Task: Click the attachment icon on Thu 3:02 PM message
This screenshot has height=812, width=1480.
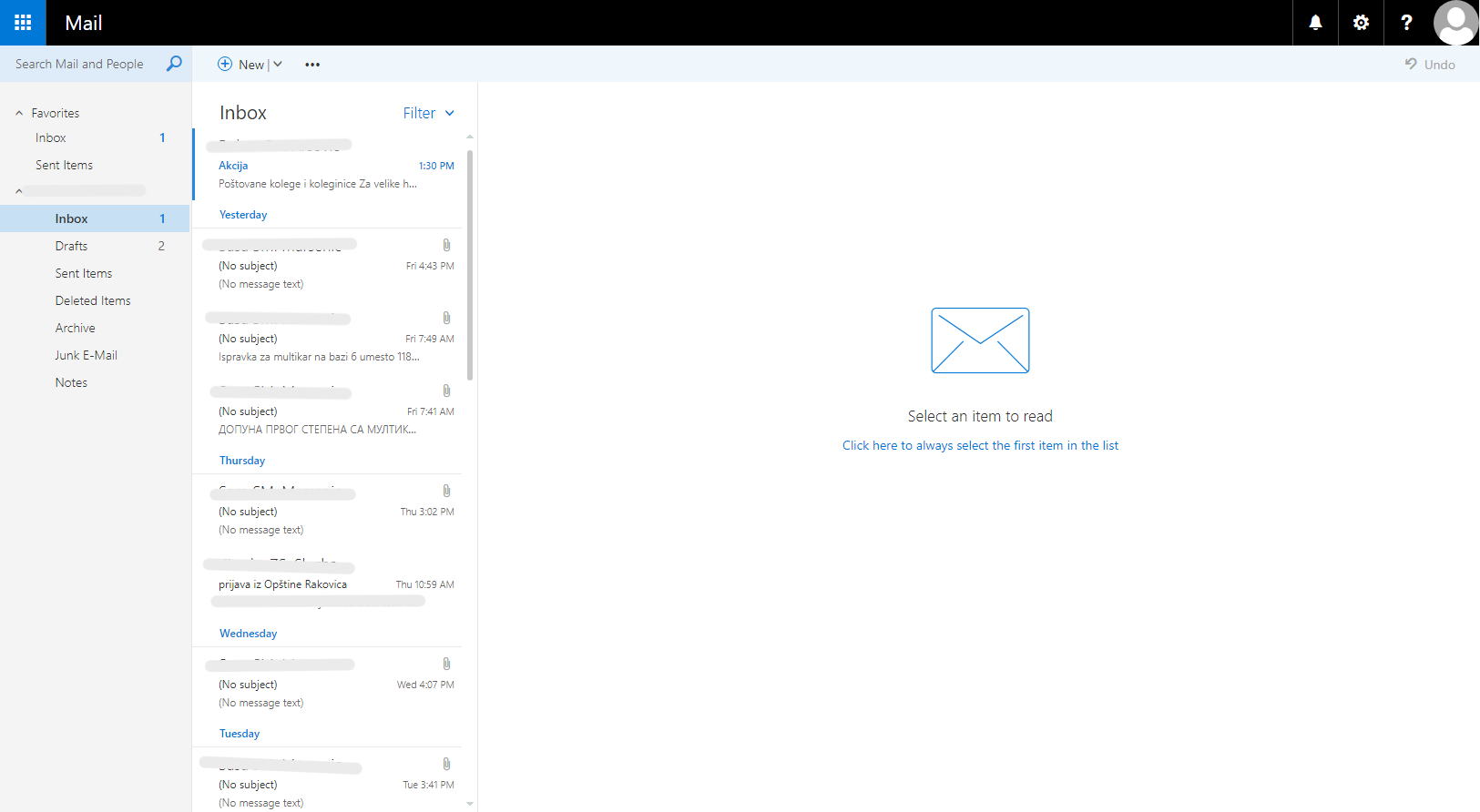Action: point(446,491)
